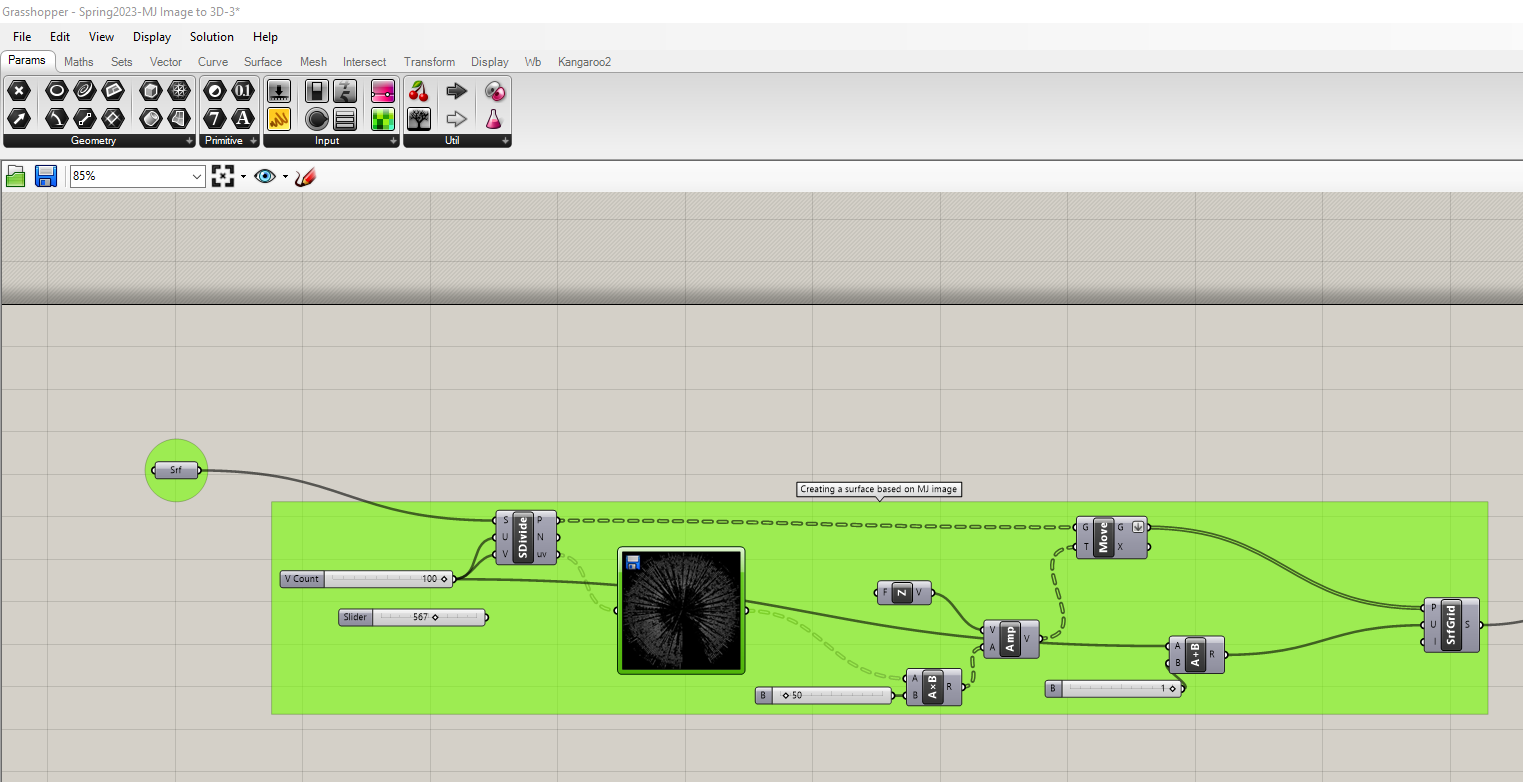Open the 85% zoom level dropdown
Viewport: 1523px width, 782px height.
(138, 176)
